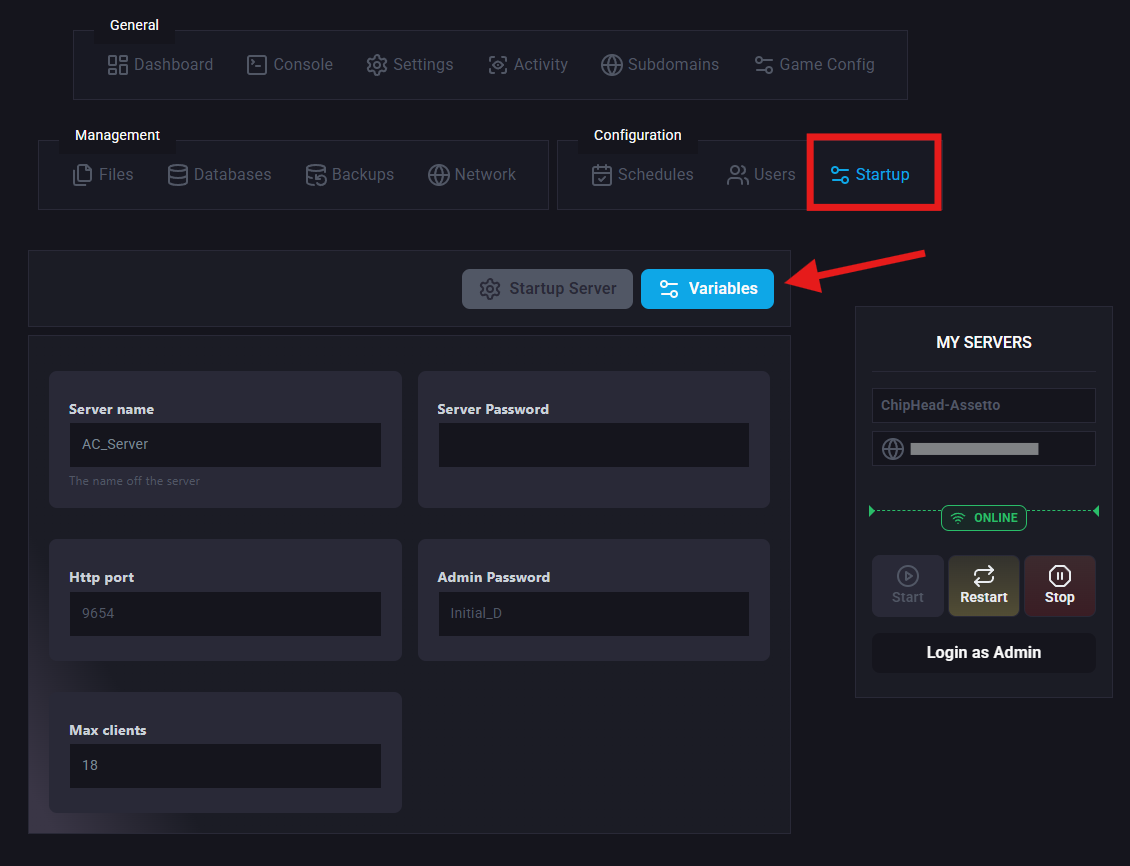Select the Startup tab label
Screen dimensions: 1130x866
(x=882, y=175)
